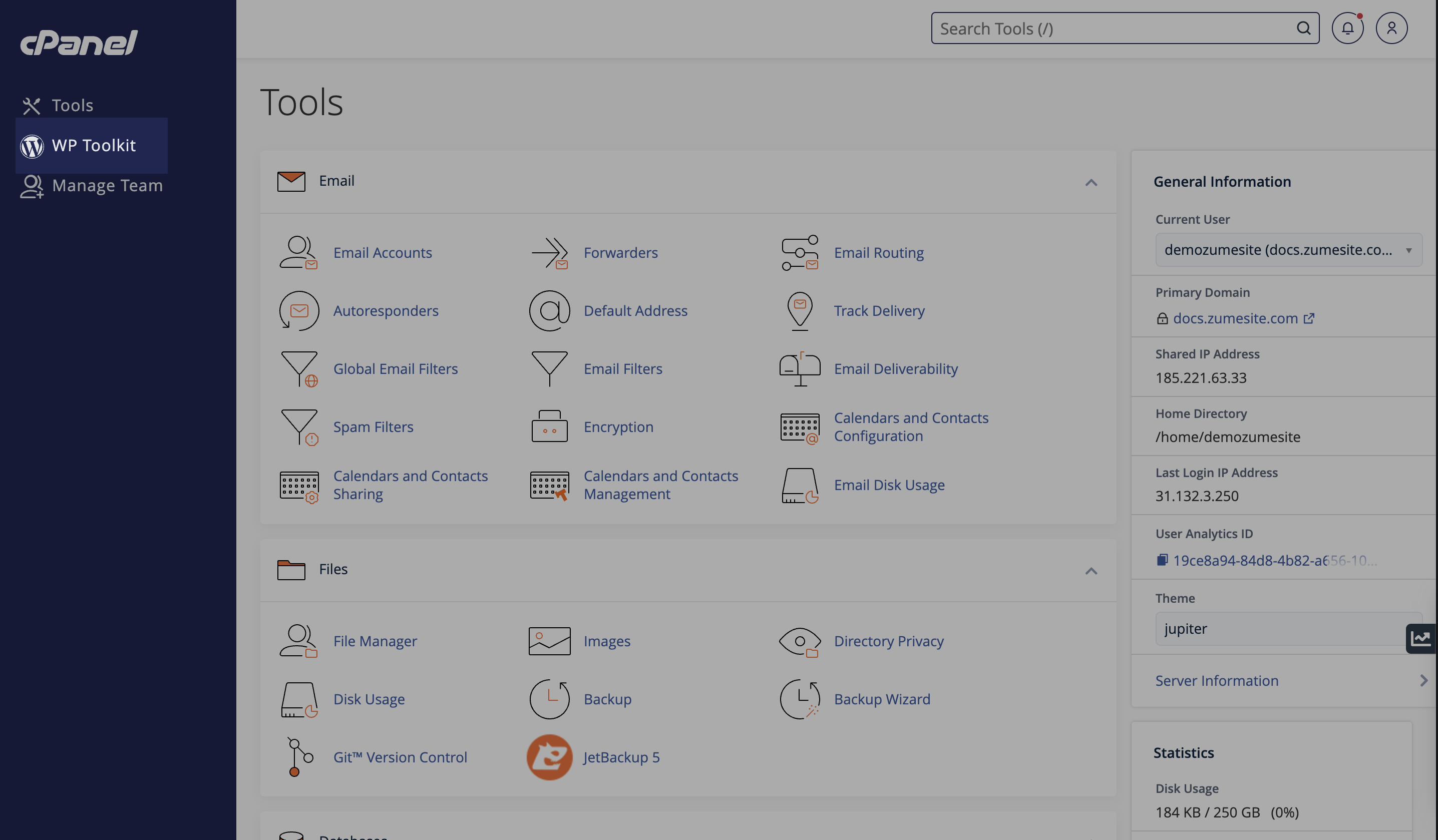Screen dimensions: 1438x840
Task: Click the Forwarders icon
Action: (549, 253)
